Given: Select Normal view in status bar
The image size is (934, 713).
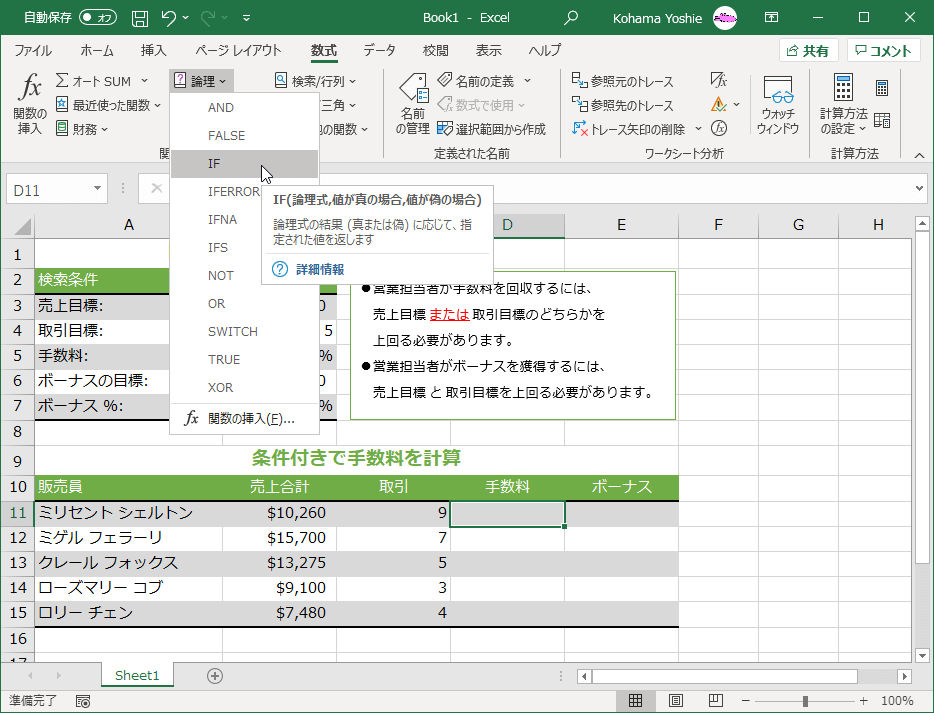Looking at the screenshot, I should 635,701.
